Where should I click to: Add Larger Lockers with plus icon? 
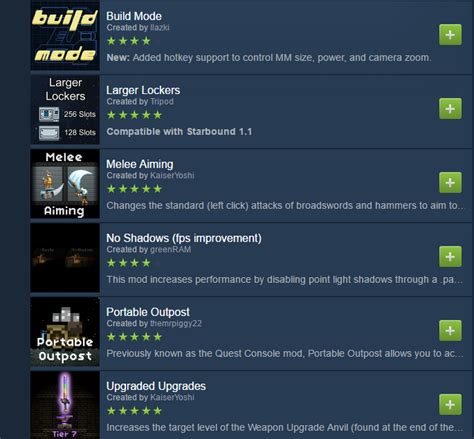(x=450, y=109)
